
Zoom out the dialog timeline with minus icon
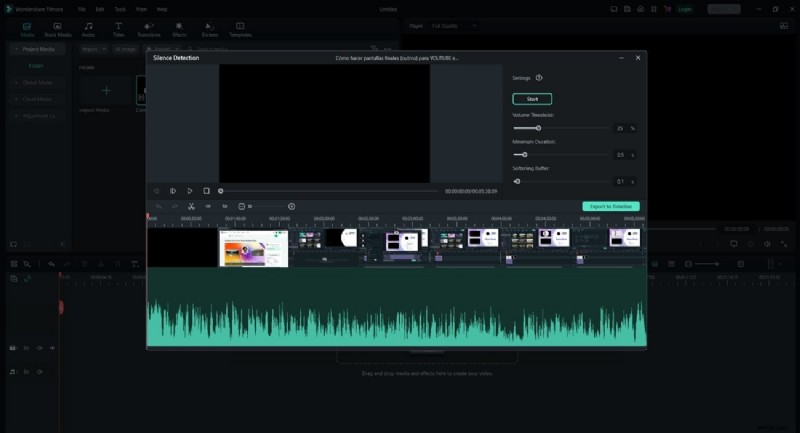click(x=241, y=207)
